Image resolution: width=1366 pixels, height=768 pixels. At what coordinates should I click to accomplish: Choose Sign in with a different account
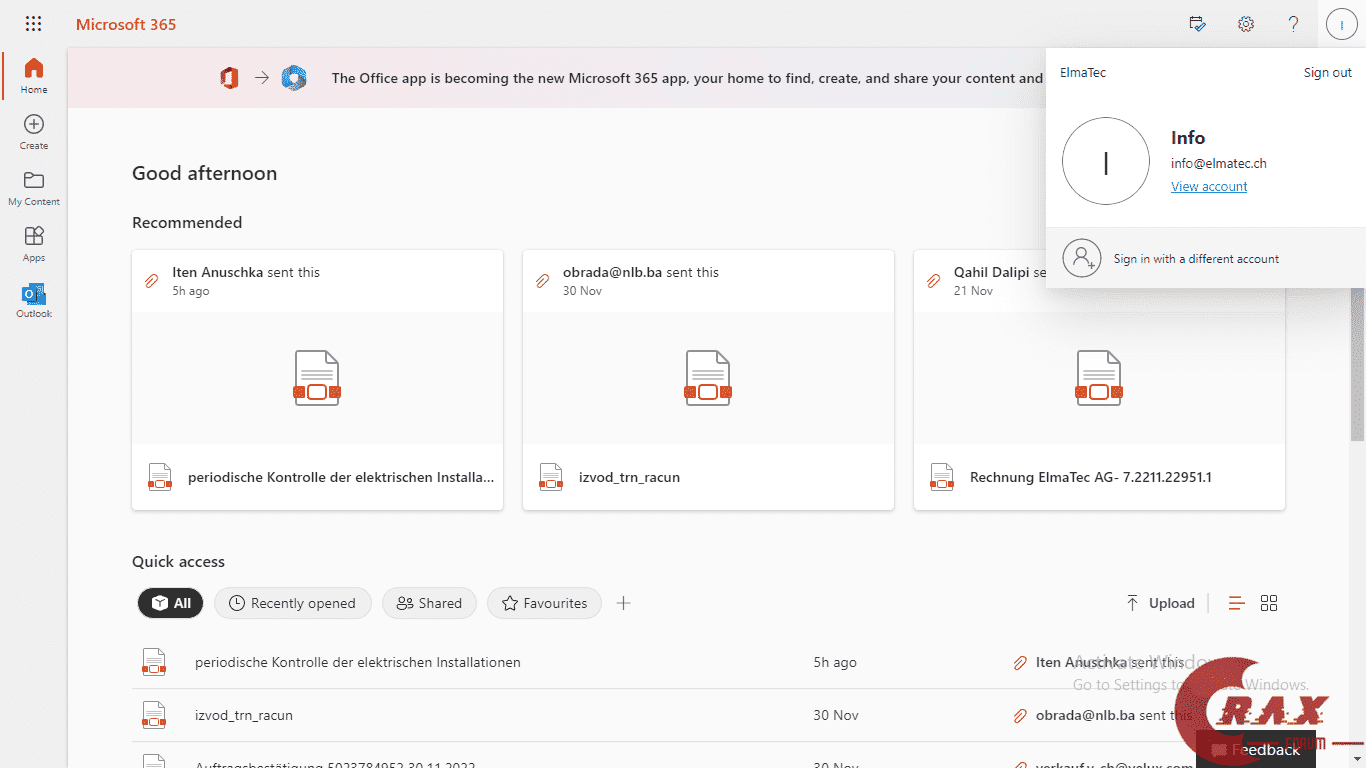coord(1196,258)
